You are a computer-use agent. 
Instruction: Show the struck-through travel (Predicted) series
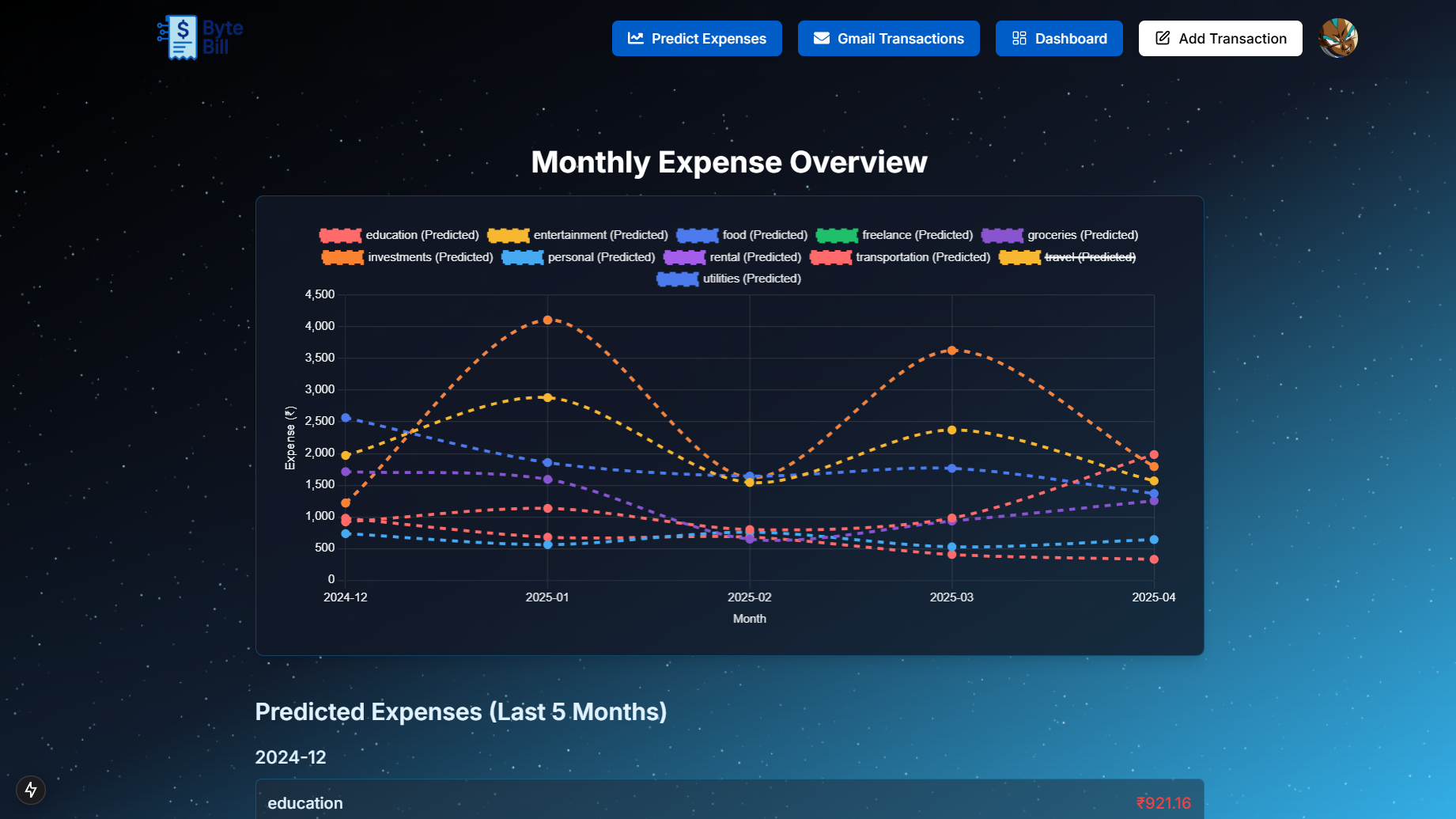pyautogui.click(x=1089, y=257)
